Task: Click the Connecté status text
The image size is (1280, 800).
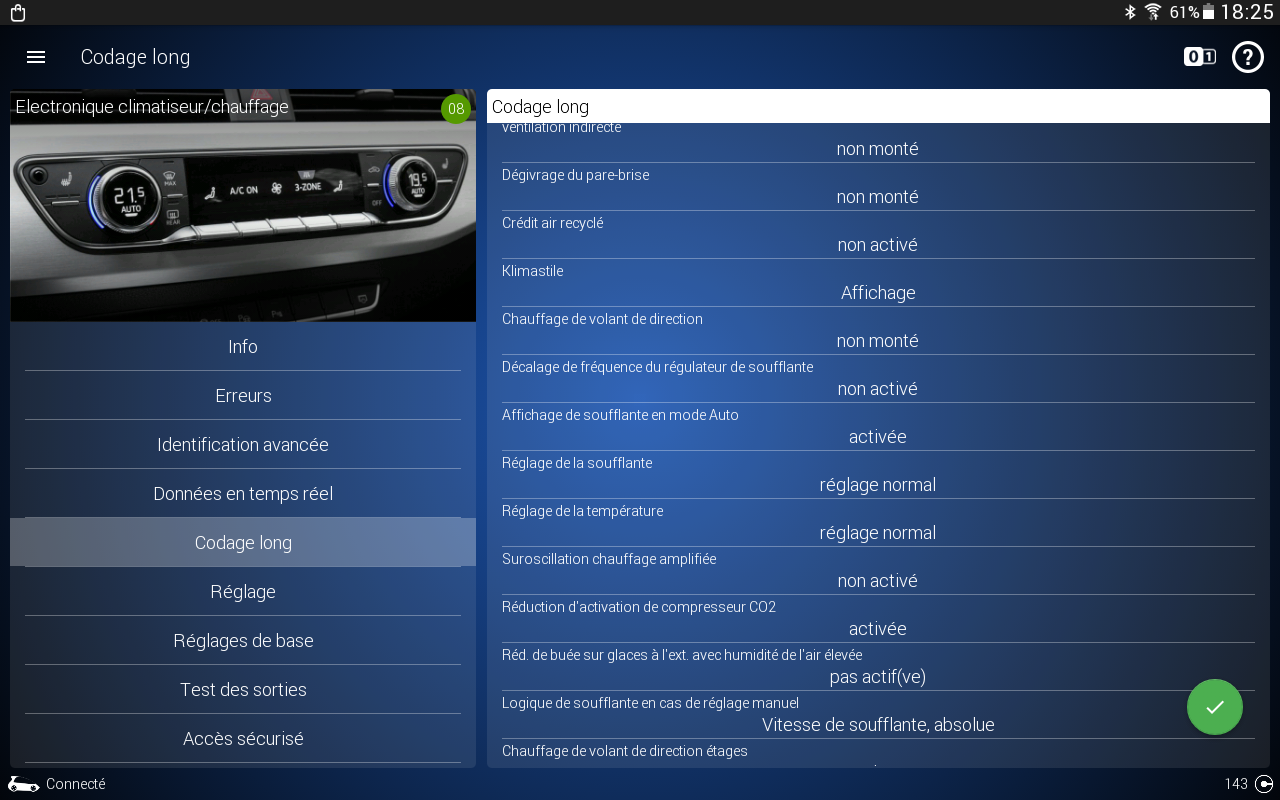Action: pyautogui.click(x=76, y=784)
